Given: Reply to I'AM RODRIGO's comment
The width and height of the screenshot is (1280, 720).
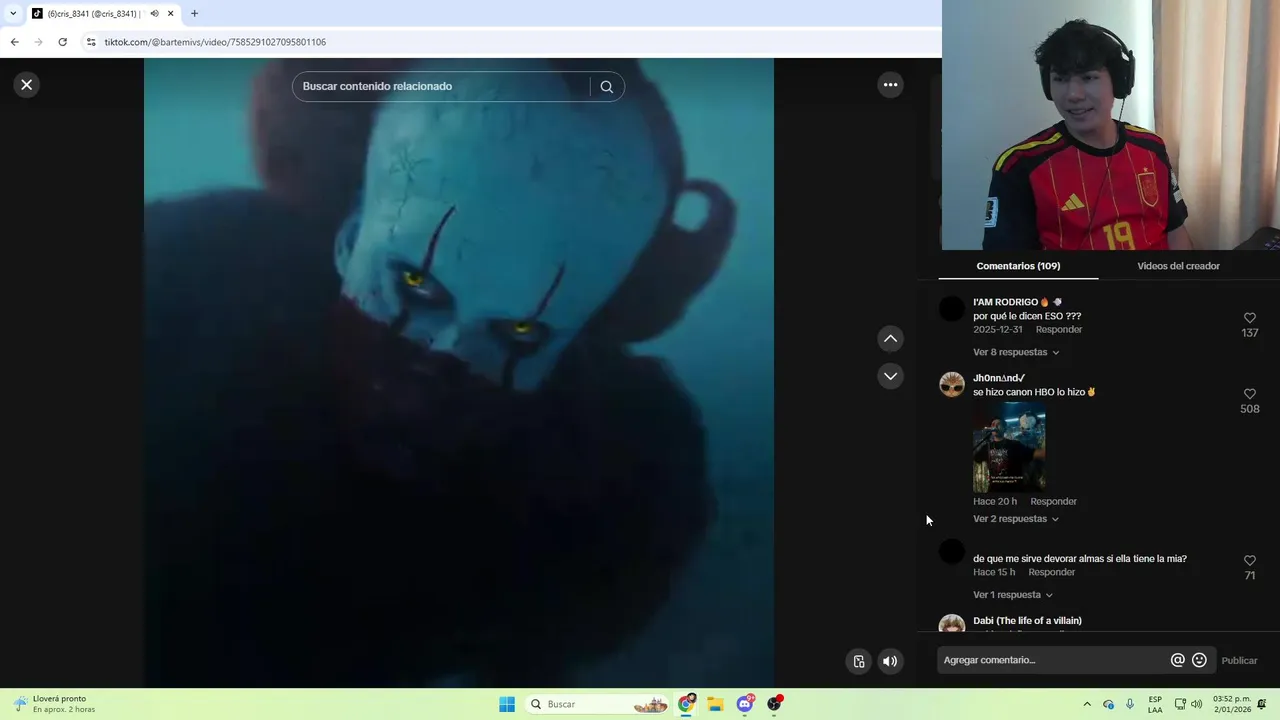Looking at the screenshot, I should (1059, 330).
